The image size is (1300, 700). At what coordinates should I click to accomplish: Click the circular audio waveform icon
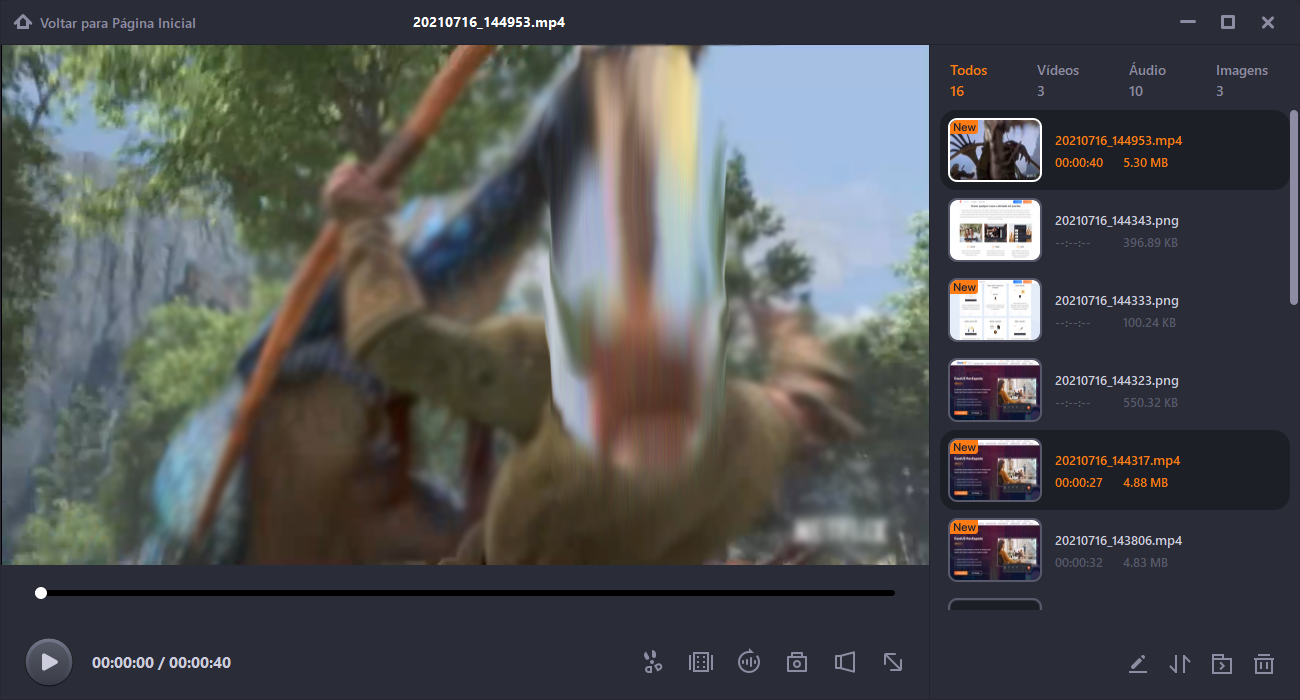[749, 662]
